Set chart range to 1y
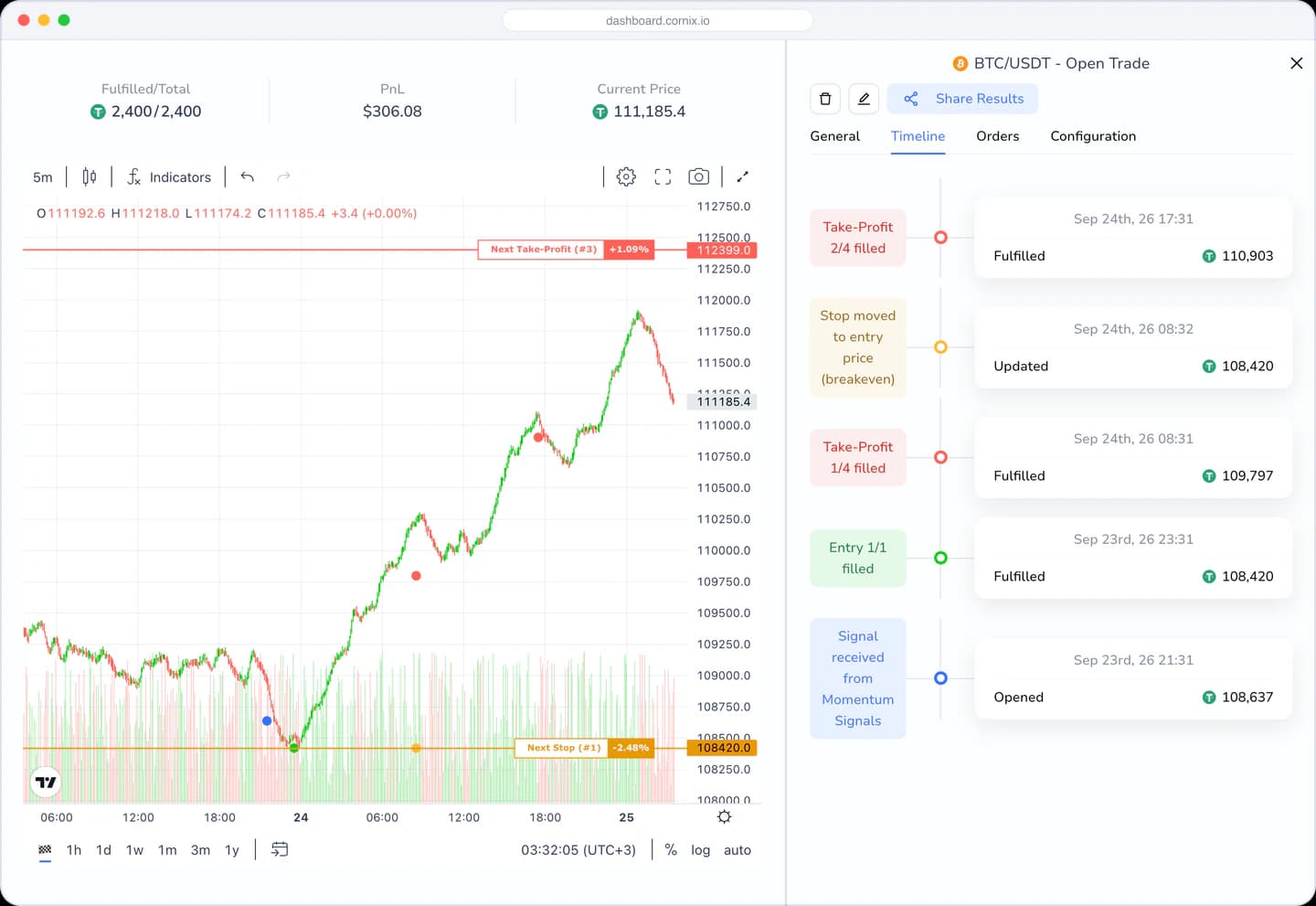The height and width of the screenshot is (906, 1316). pyautogui.click(x=232, y=850)
